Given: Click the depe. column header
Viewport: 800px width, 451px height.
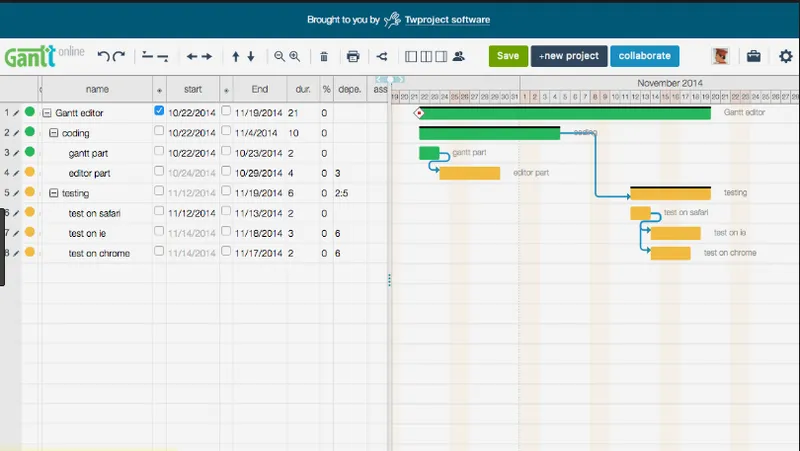Looking at the screenshot, I should point(349,89).
